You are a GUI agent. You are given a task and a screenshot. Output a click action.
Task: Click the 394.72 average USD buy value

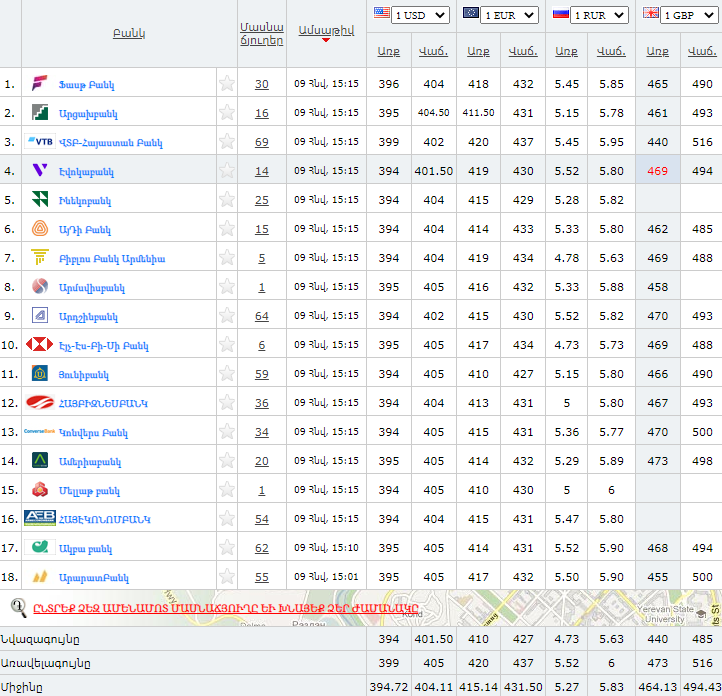[x=389, y=687]
